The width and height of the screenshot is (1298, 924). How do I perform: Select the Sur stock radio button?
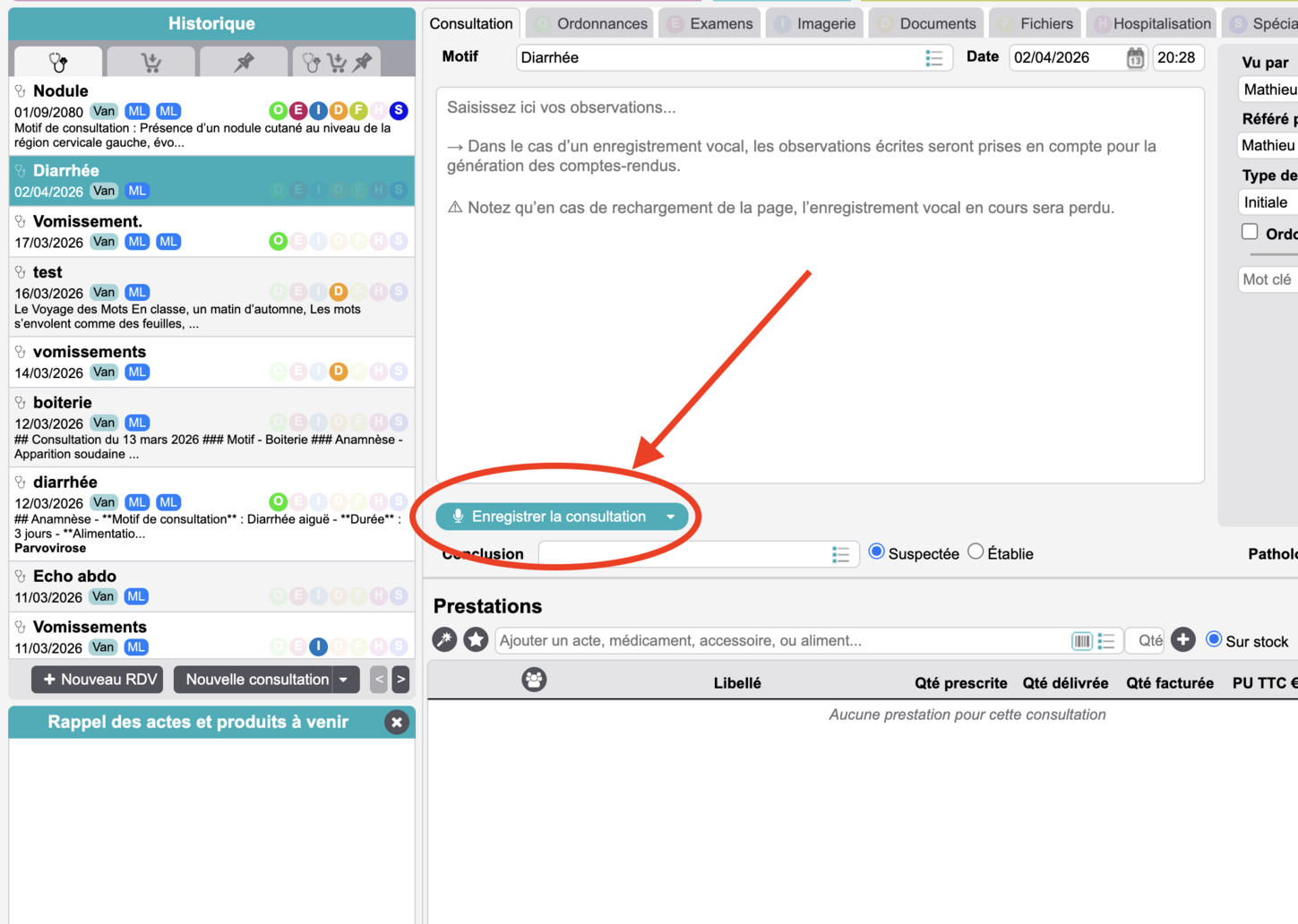click(1214, 639)
